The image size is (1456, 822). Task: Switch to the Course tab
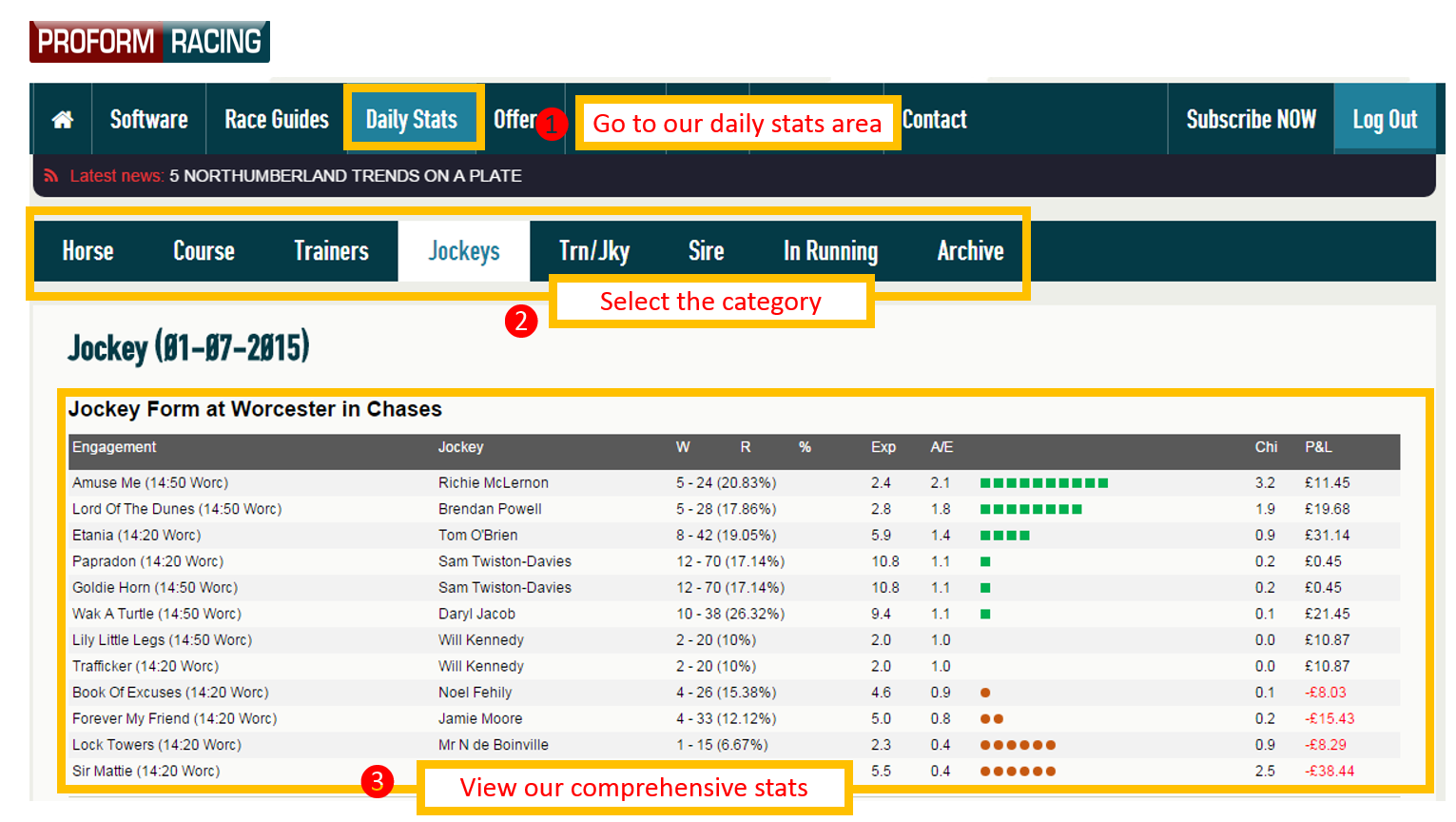pos(204,251)
